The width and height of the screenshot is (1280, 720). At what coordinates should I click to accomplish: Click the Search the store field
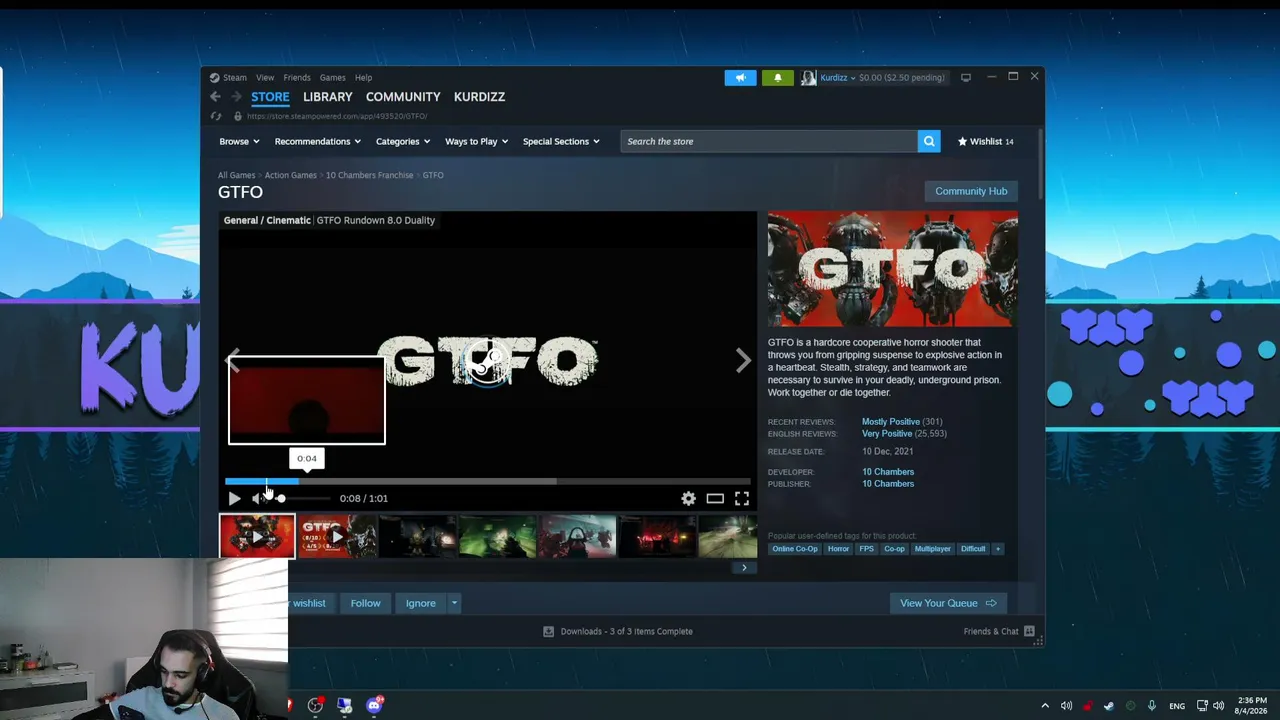[x=768, y=141]
